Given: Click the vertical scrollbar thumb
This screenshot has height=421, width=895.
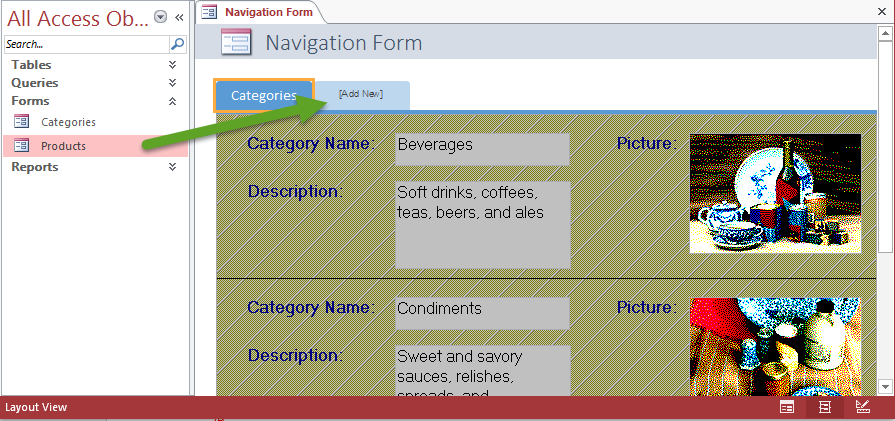Looking at the screenshot, I should point(885,147).
